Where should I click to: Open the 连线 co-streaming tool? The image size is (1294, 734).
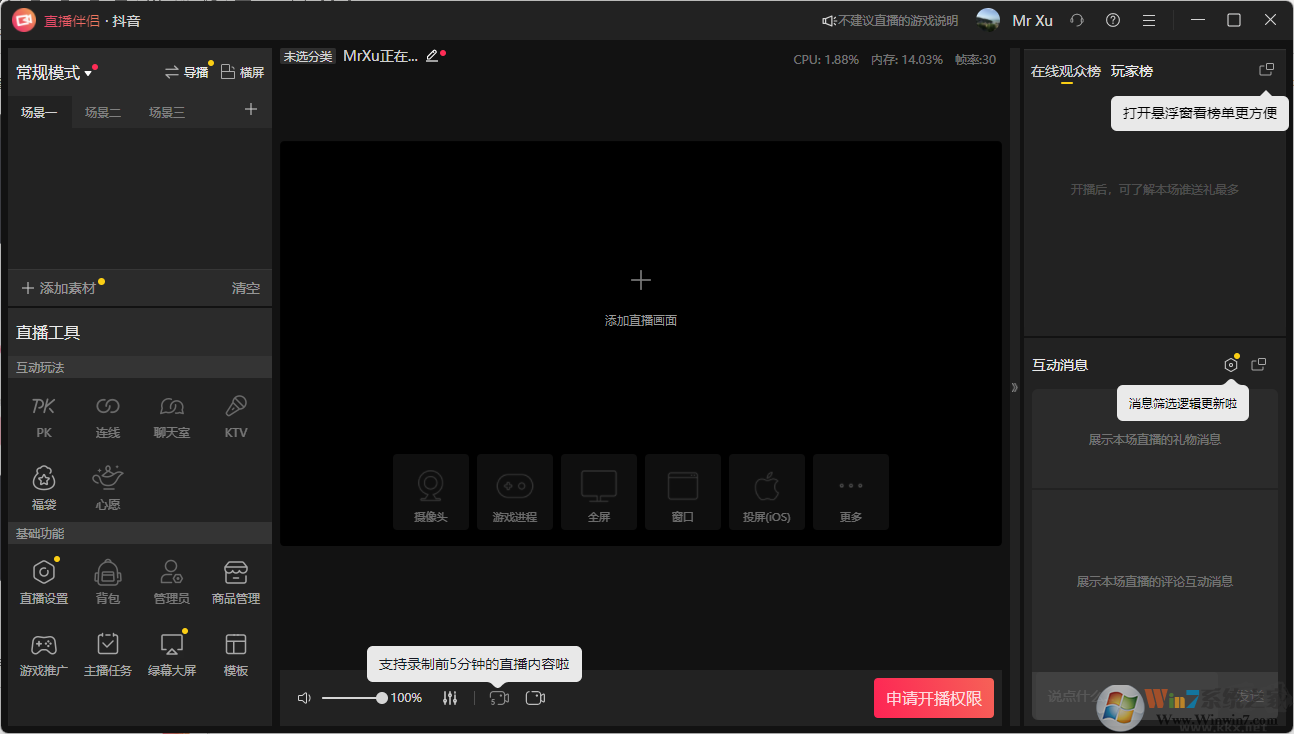click(108, 415)
